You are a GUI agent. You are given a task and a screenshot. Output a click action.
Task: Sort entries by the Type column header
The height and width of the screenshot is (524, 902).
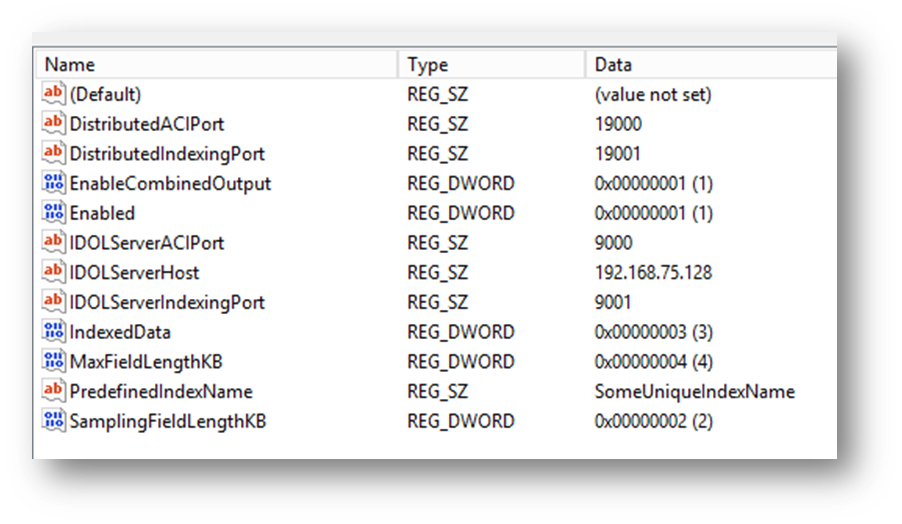(492, 64)
